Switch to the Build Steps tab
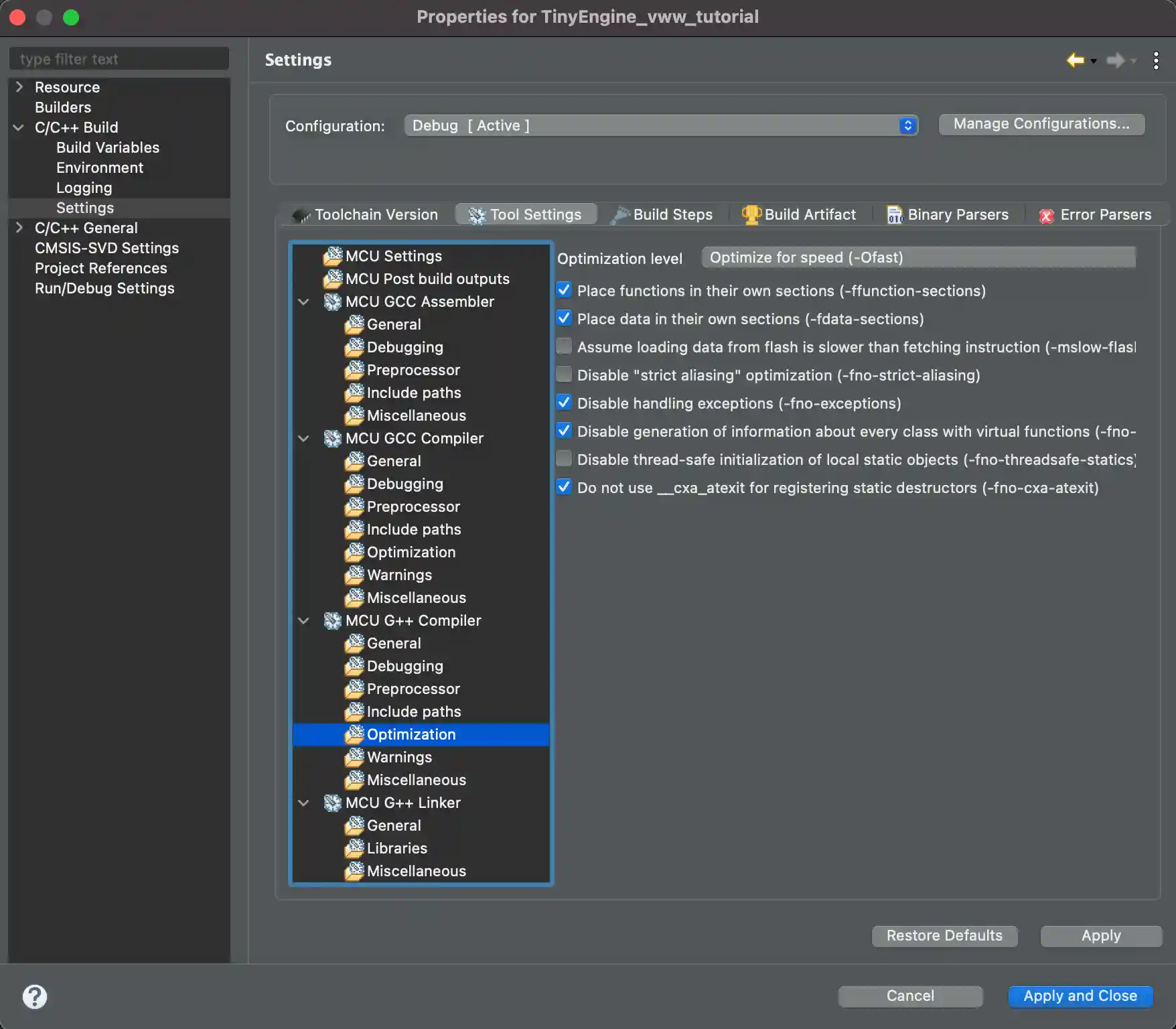 [672, 214]
